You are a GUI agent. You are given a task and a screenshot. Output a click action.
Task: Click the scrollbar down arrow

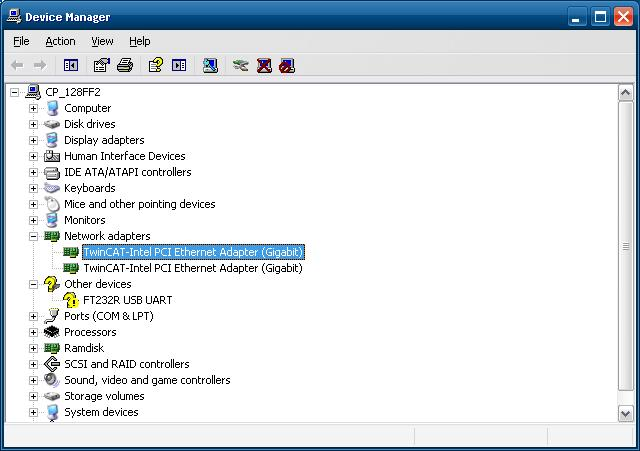[625, 413]
